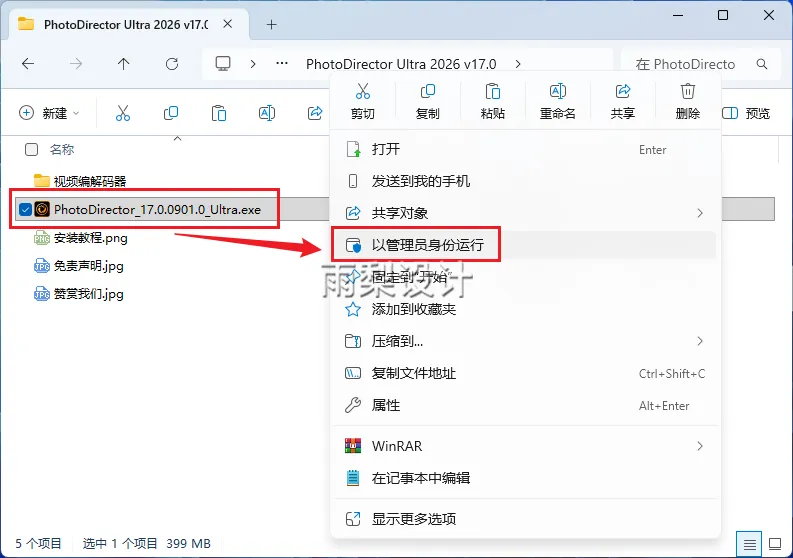This screenshot has height=558, width=793.
Task: Click Cut icon in context menu
Action: (x=363, y=92)
